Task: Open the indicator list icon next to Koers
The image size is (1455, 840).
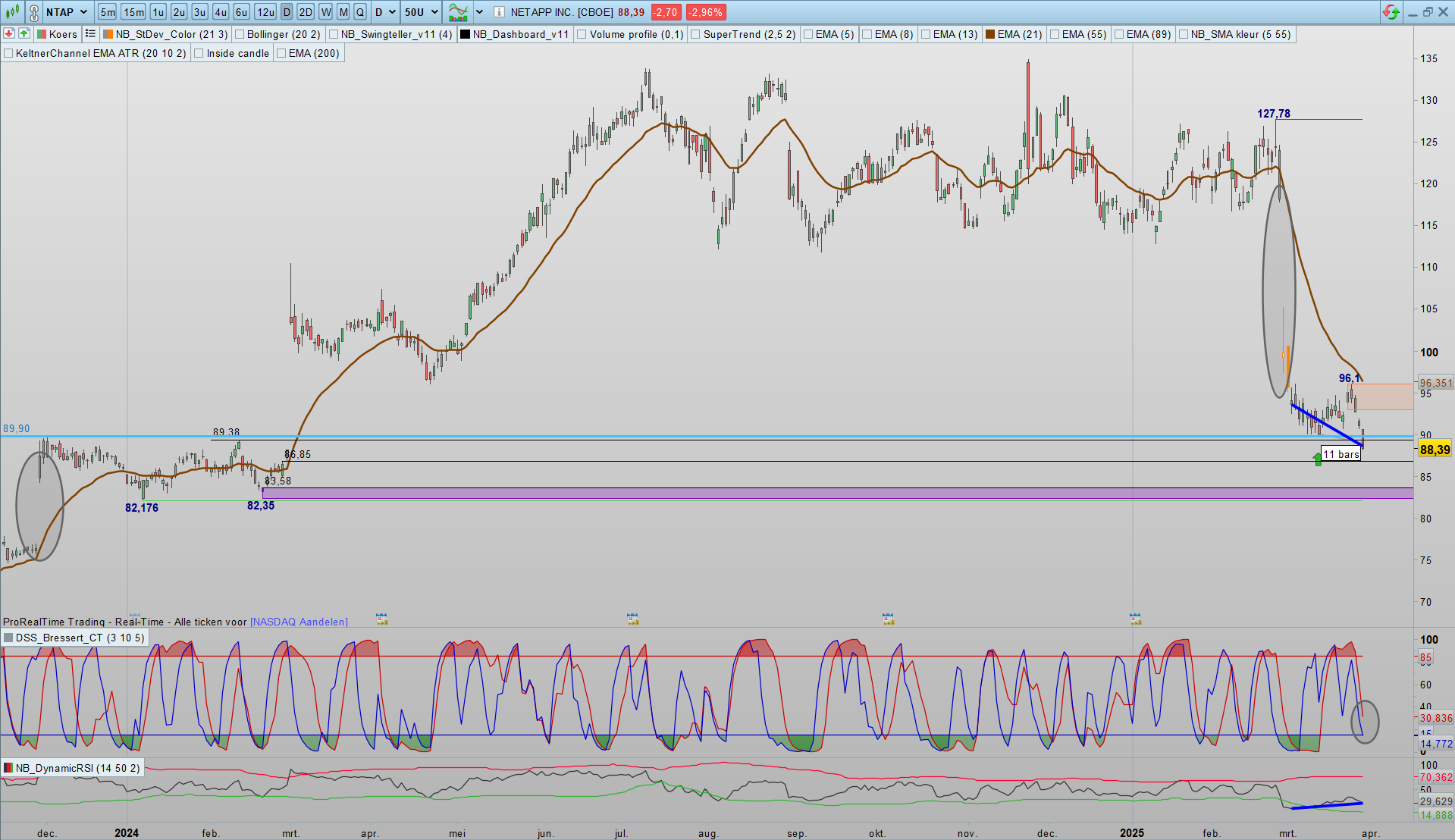Action: [90, 33]
